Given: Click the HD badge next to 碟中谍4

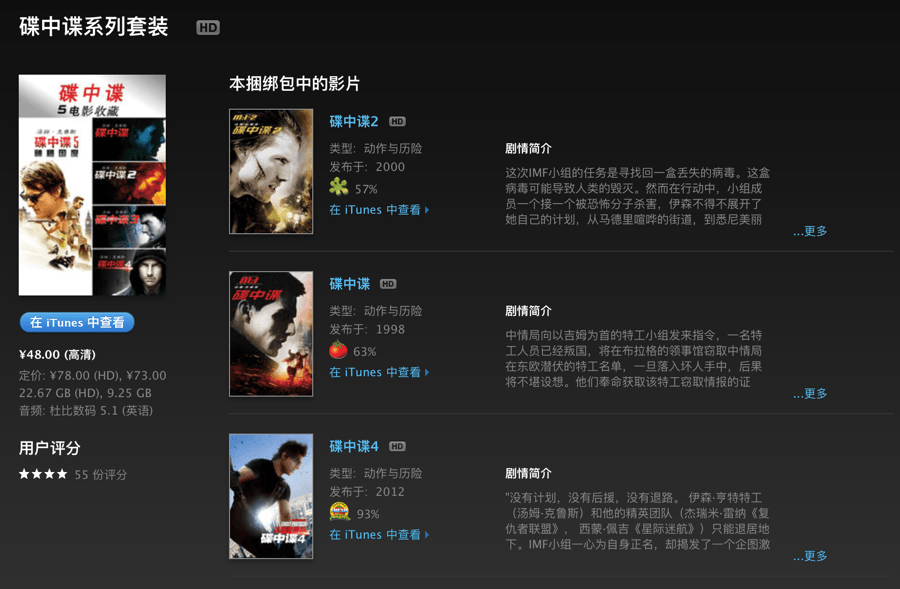Looking at the screenshot, I should (397, 447).
